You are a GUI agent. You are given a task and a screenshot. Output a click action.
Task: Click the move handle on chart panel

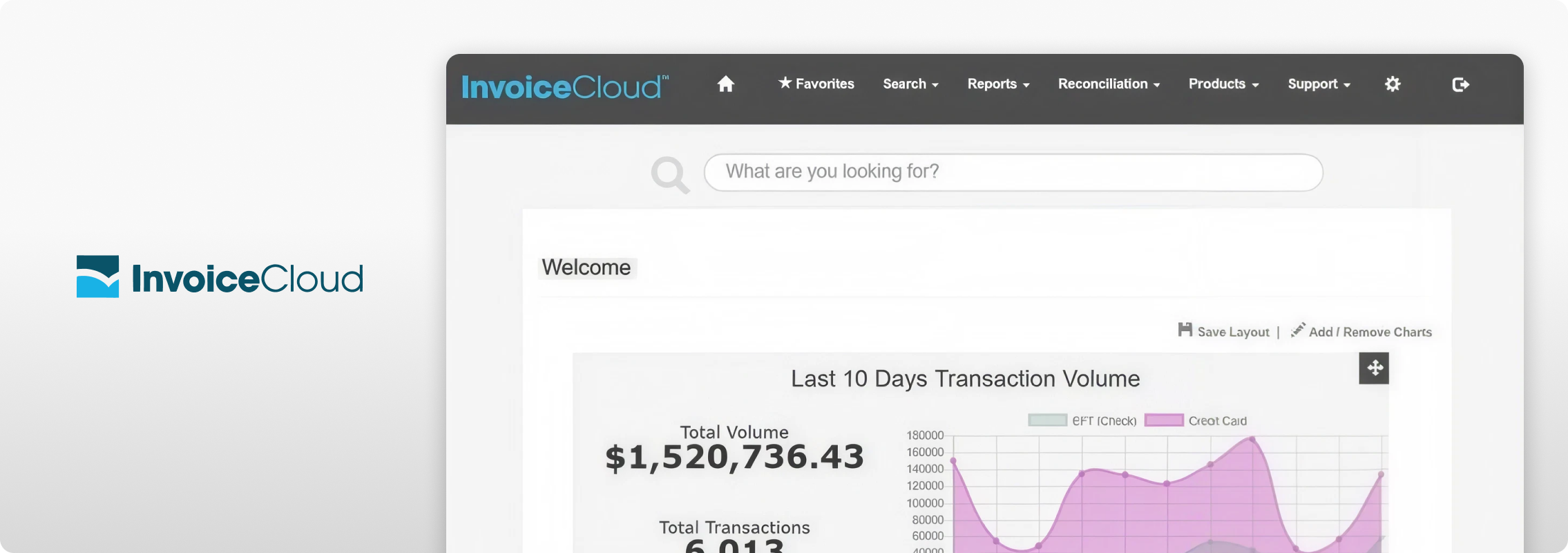(x=1374, y=368)
